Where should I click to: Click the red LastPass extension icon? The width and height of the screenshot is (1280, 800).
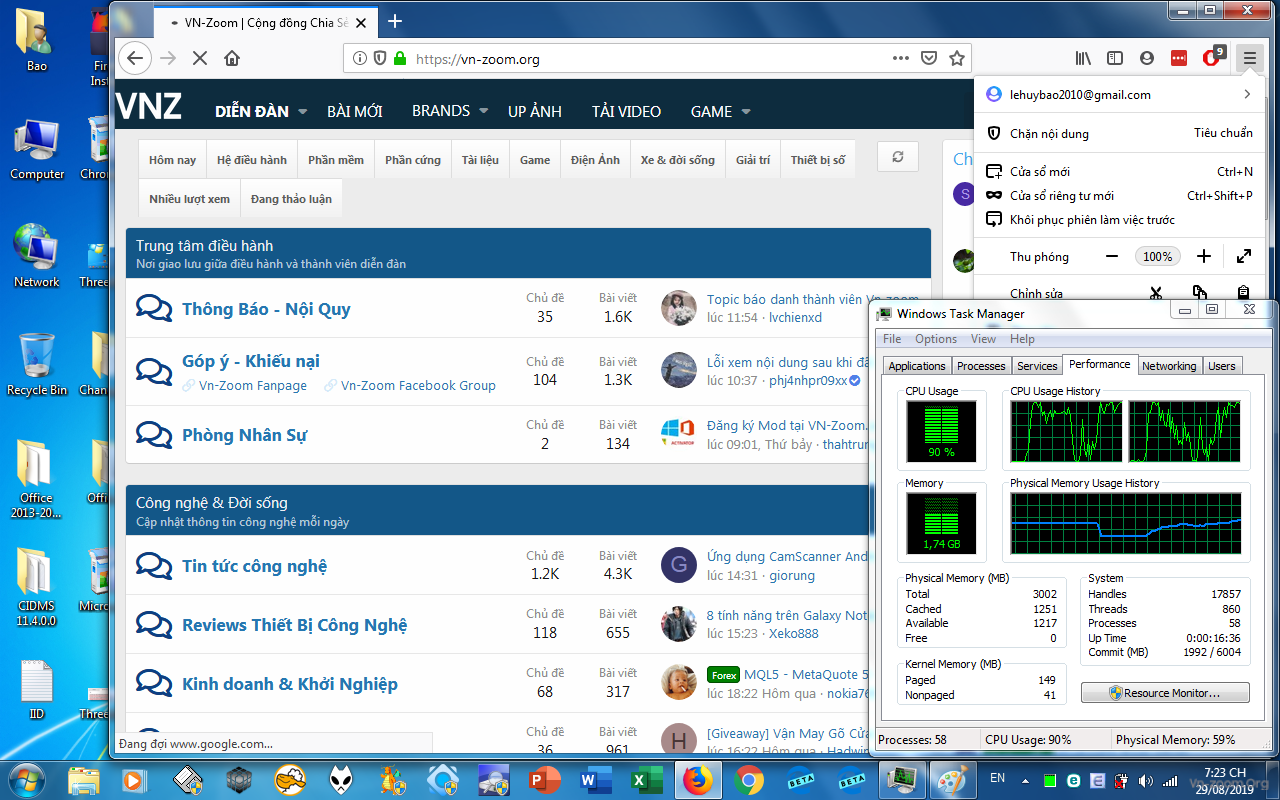[x=1179, y=58]
